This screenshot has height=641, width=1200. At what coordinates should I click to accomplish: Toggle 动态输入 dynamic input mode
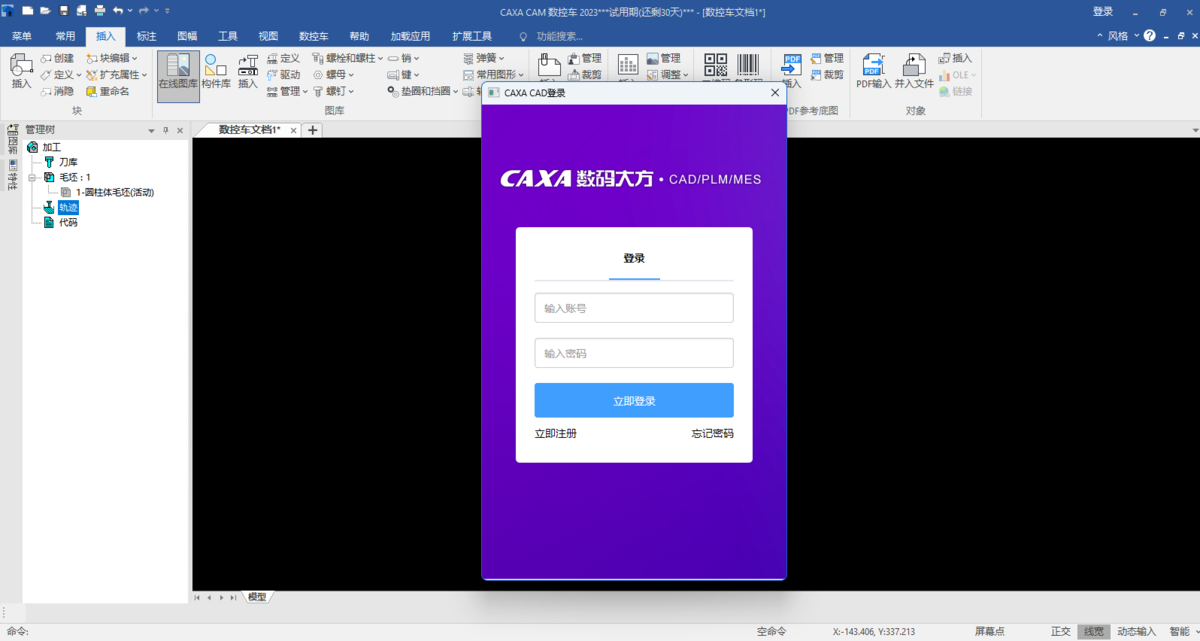[x=1136, y=631]
